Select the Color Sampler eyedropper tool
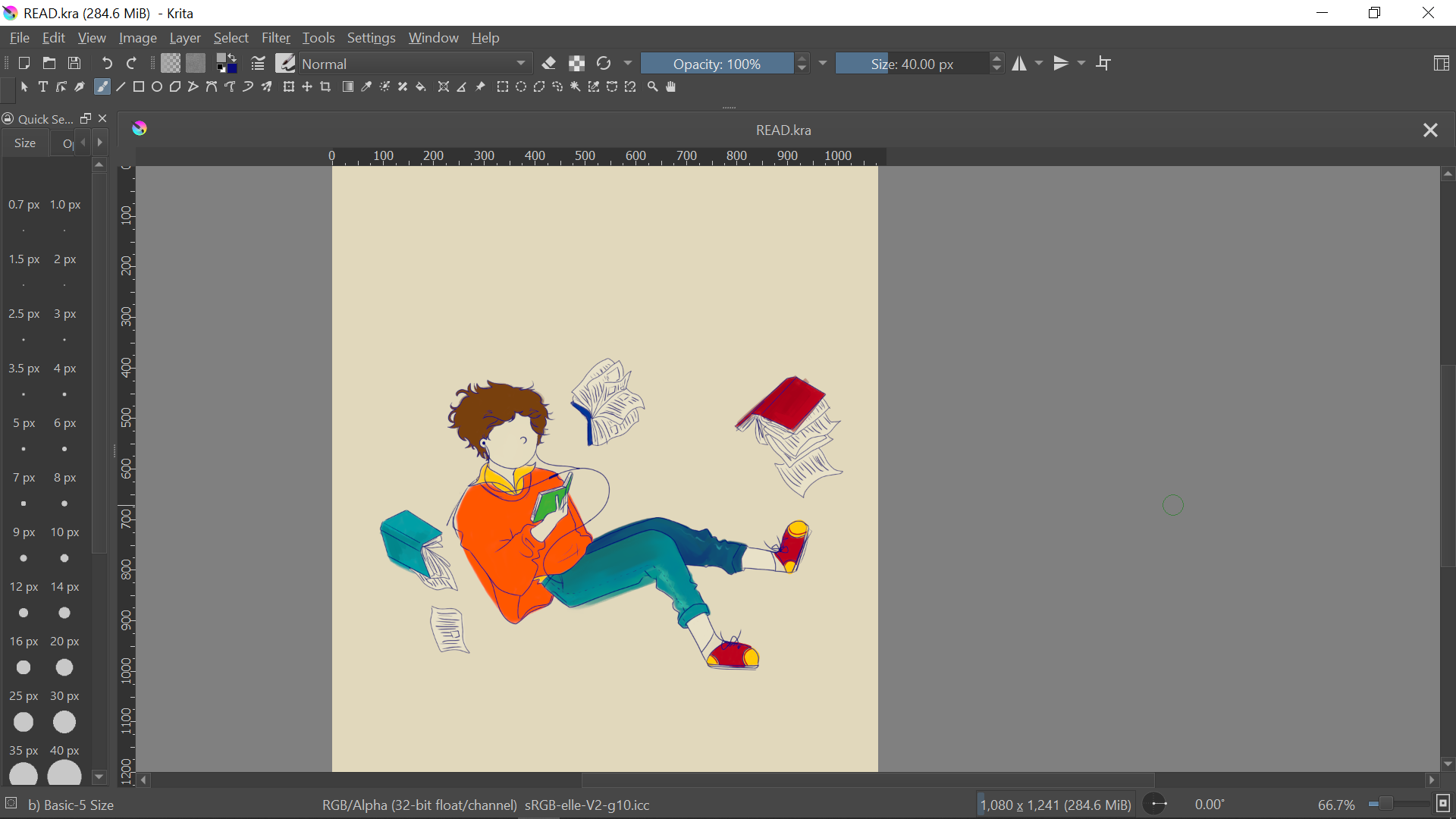Viewport: 1456px width, 819px height. point(366,87)
